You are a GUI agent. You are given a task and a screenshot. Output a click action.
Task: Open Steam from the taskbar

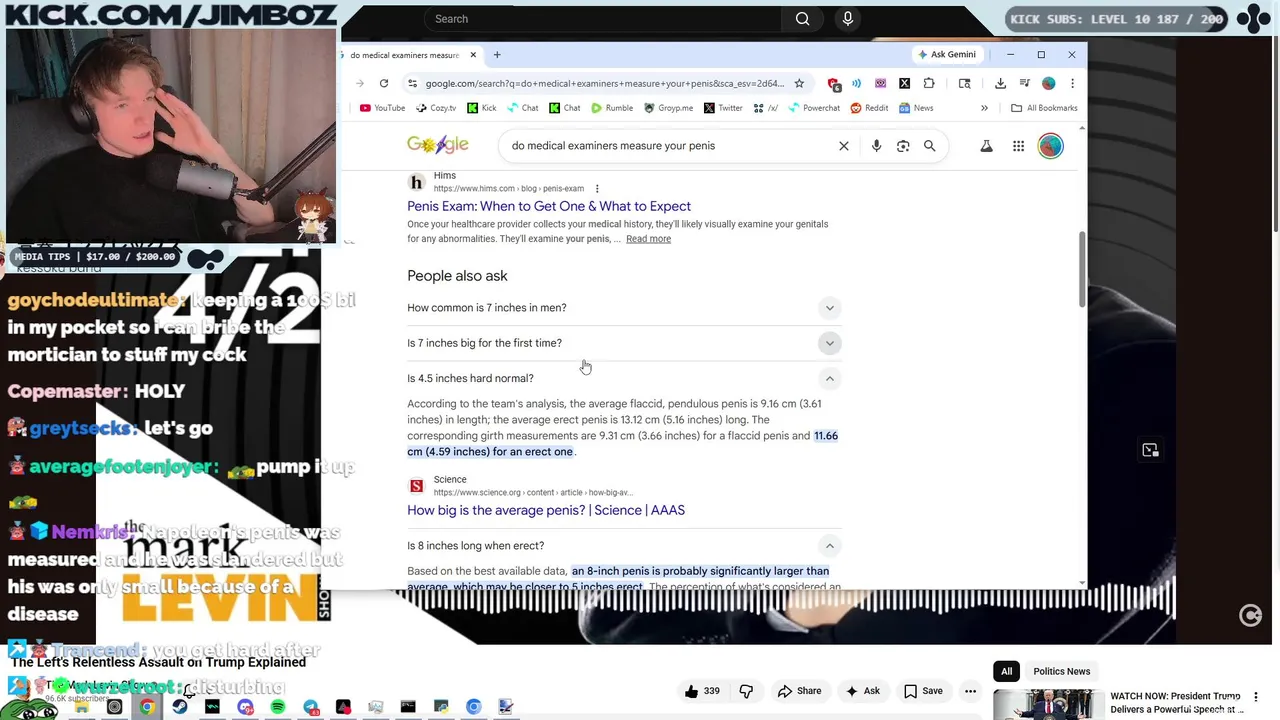click(180, 707)
